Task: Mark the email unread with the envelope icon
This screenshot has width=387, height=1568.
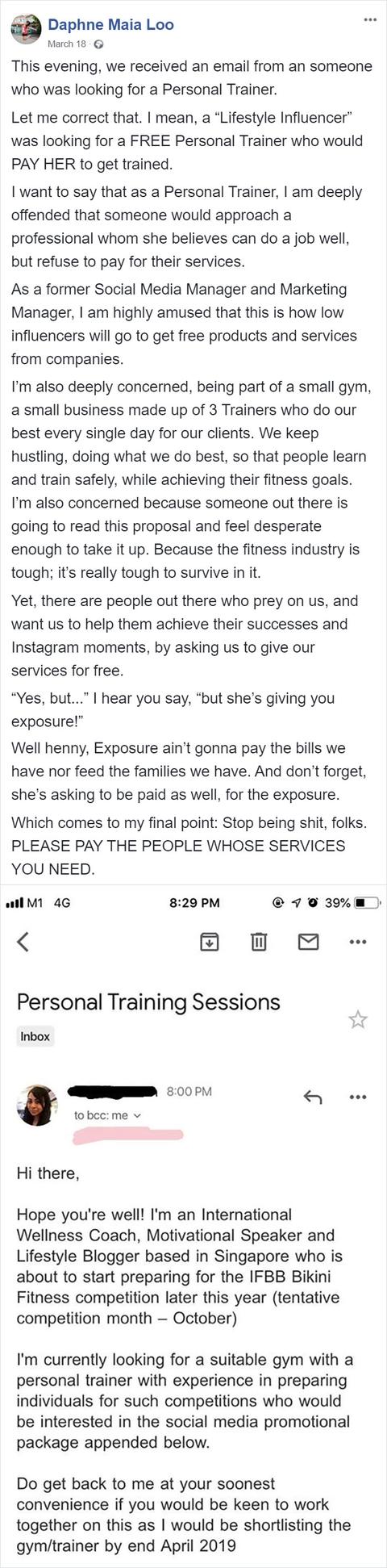Action: [309, 941]
